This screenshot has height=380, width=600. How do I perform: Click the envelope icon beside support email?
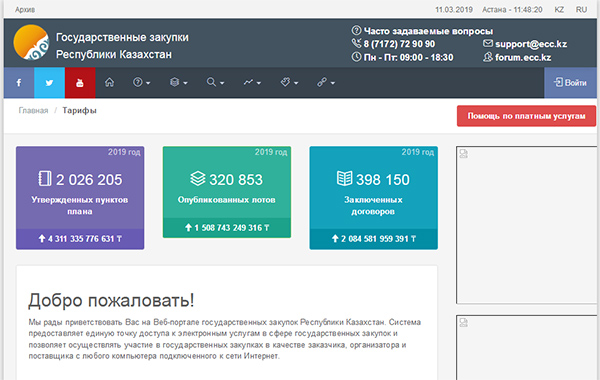[488, 43]
